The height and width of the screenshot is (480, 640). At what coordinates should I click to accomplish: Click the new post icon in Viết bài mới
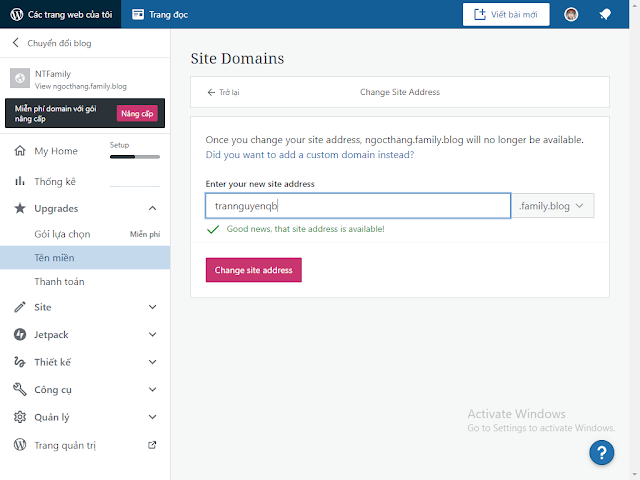(x=480, y=14)
